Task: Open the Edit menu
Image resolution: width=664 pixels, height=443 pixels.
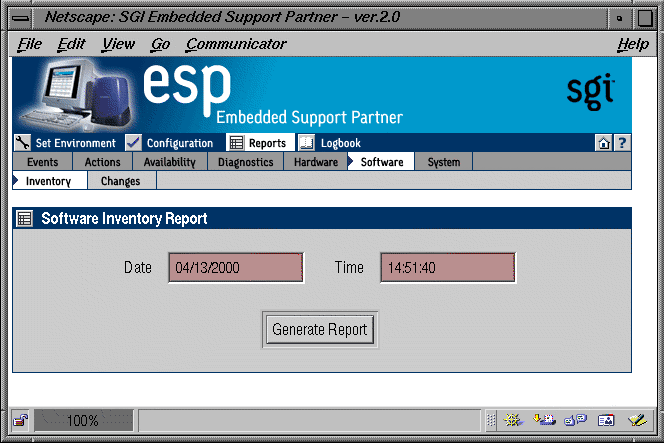Action: (71, 44)
